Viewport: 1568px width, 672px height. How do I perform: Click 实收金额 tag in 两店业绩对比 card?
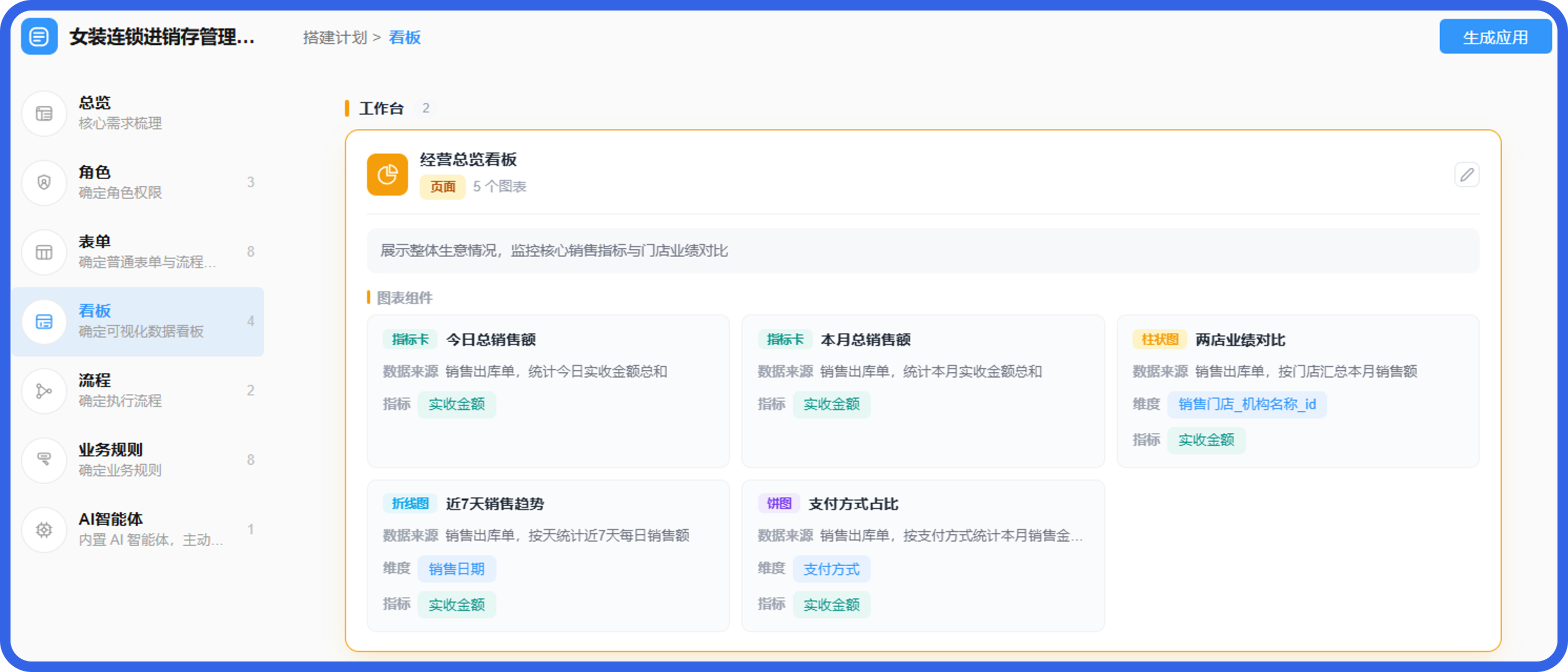[x=1206, y=440]
